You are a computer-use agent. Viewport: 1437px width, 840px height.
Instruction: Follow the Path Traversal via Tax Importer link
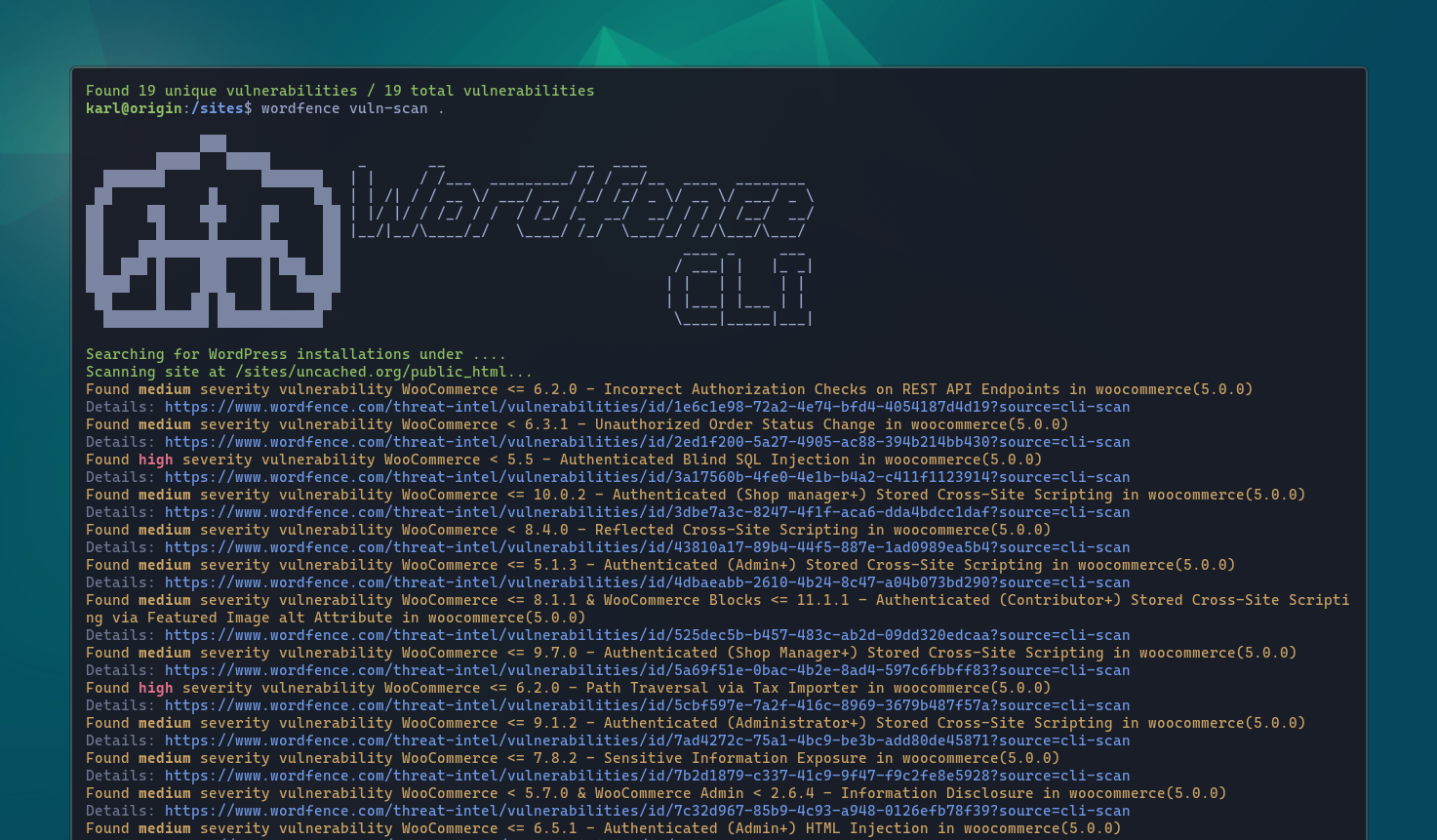tap(647, 705)
